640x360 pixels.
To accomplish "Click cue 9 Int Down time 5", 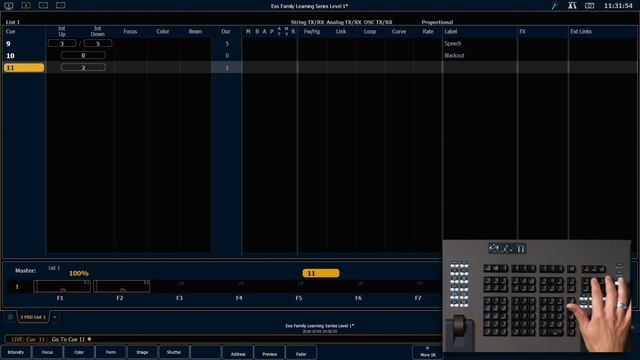I will [98, 43].
